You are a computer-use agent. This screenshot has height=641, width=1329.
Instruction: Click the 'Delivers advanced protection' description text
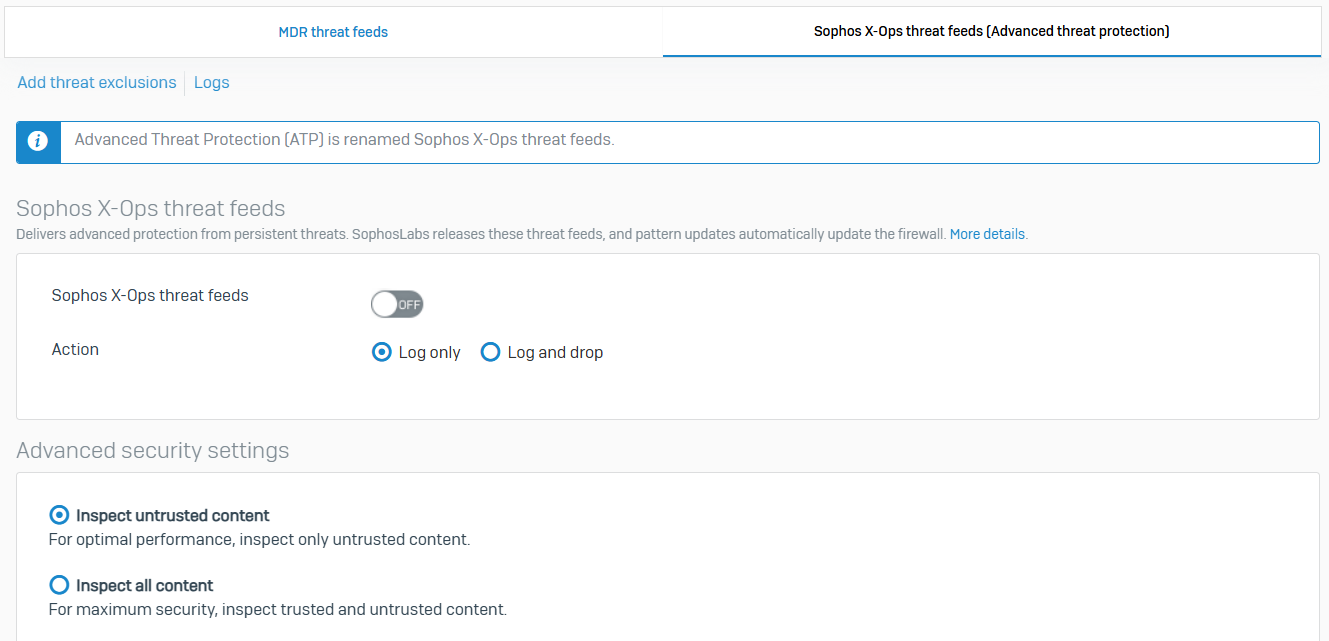click(480, 234)
